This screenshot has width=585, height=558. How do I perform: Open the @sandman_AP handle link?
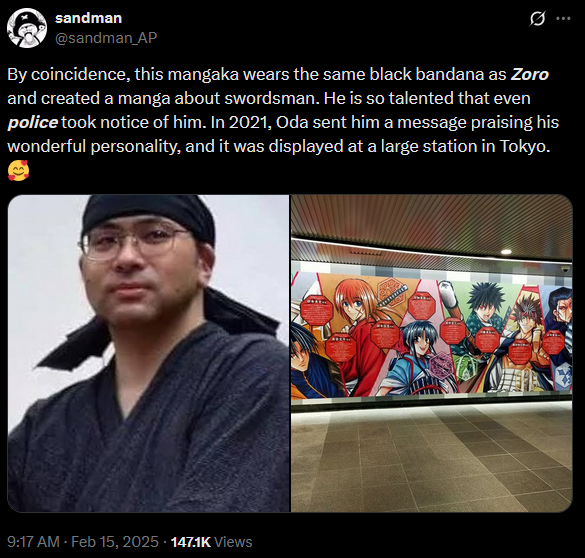[x=106, y=38]
